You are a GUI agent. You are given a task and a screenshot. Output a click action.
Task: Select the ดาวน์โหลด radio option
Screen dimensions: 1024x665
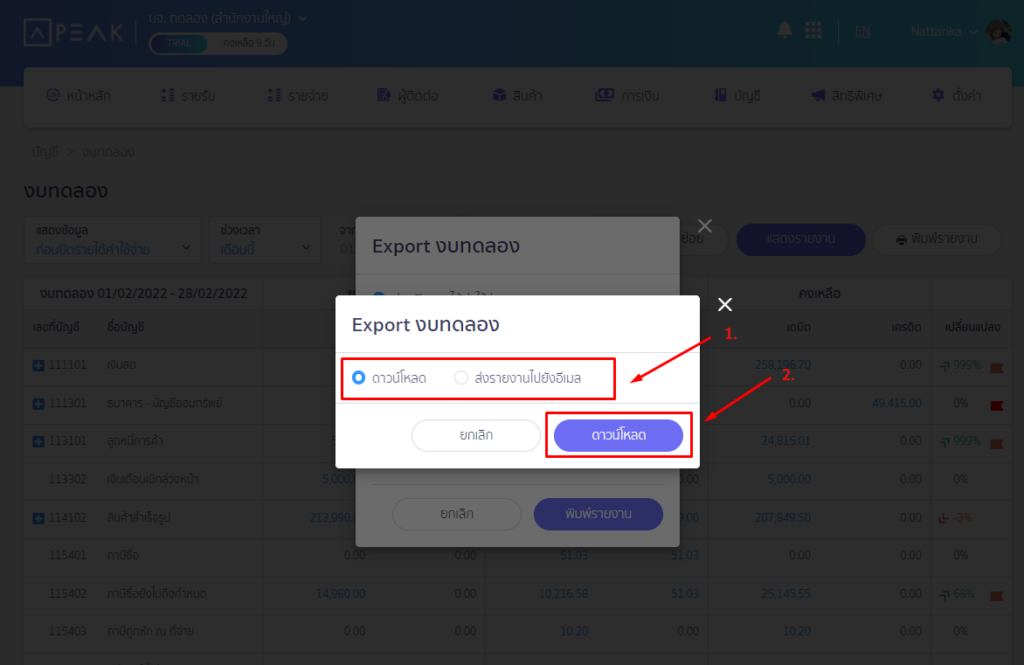359,378
